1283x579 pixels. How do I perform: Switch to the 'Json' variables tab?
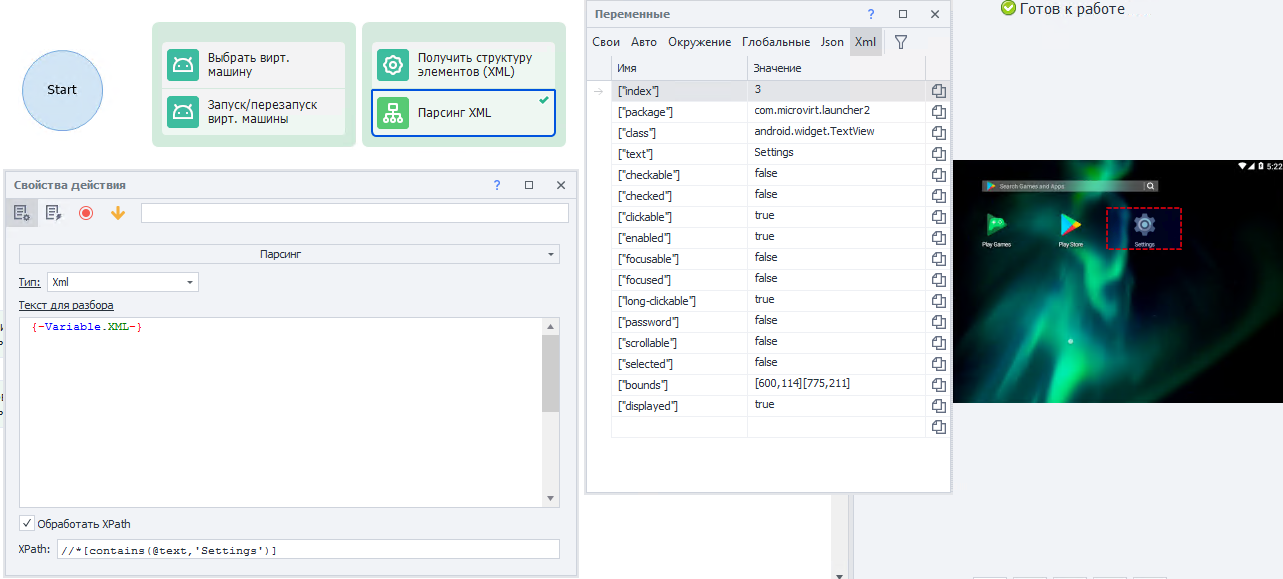832,42
